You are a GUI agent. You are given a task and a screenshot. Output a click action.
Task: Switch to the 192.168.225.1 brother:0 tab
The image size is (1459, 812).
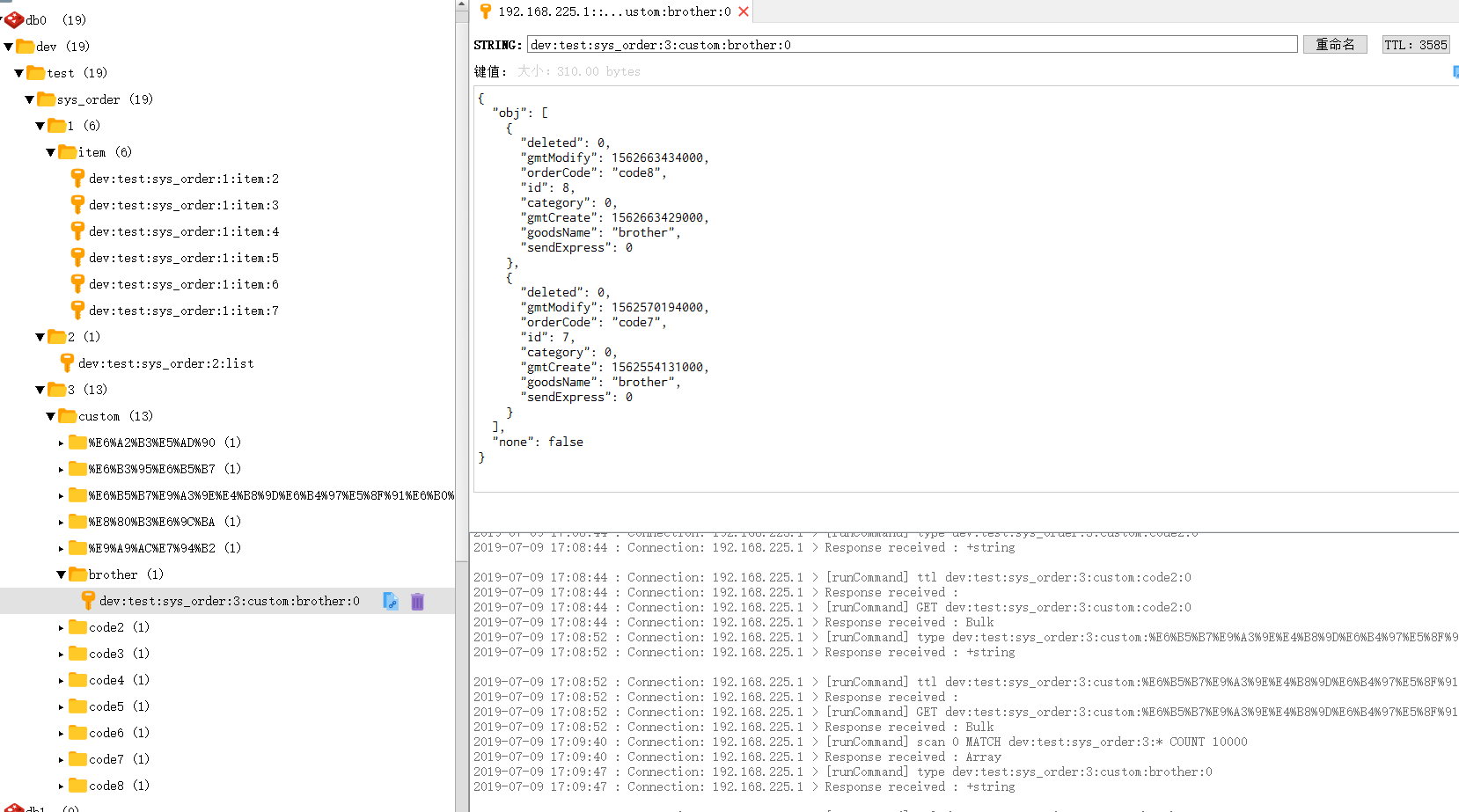click(x=614, y=11)
